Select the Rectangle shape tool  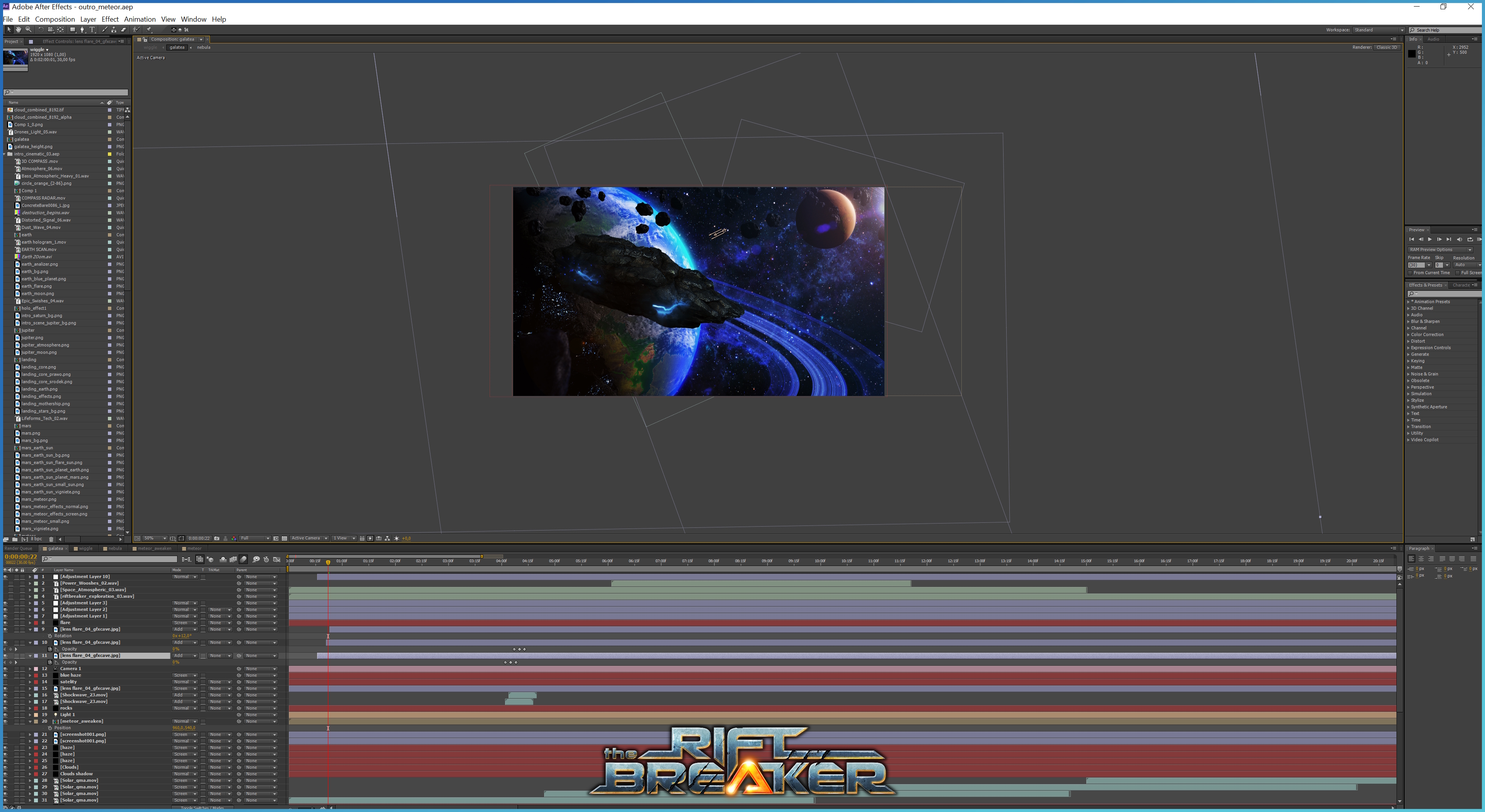pyautogui.click(x=73, y=29)
